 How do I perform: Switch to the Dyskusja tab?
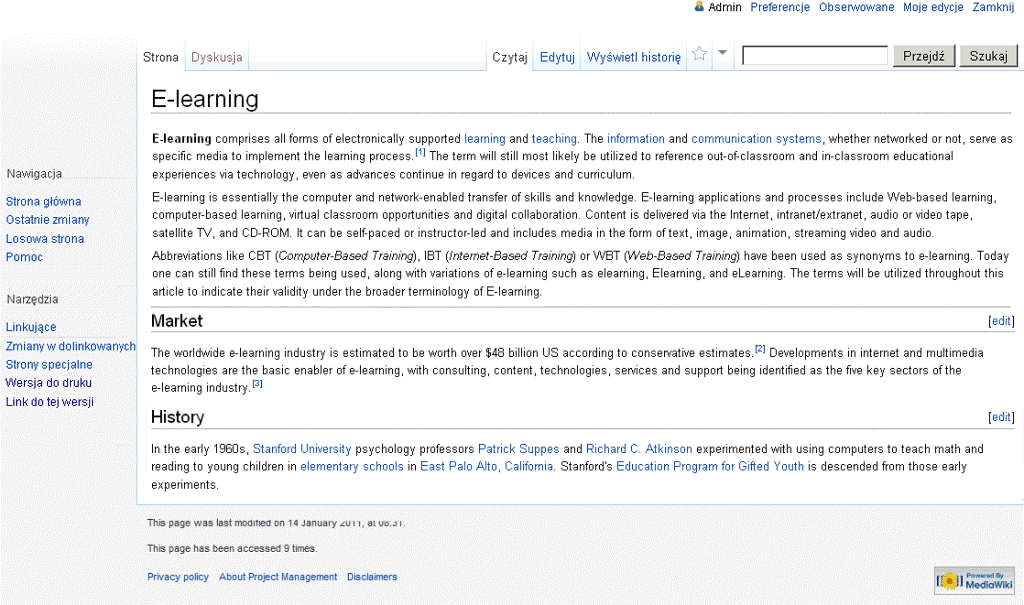(x=216, y=57)
